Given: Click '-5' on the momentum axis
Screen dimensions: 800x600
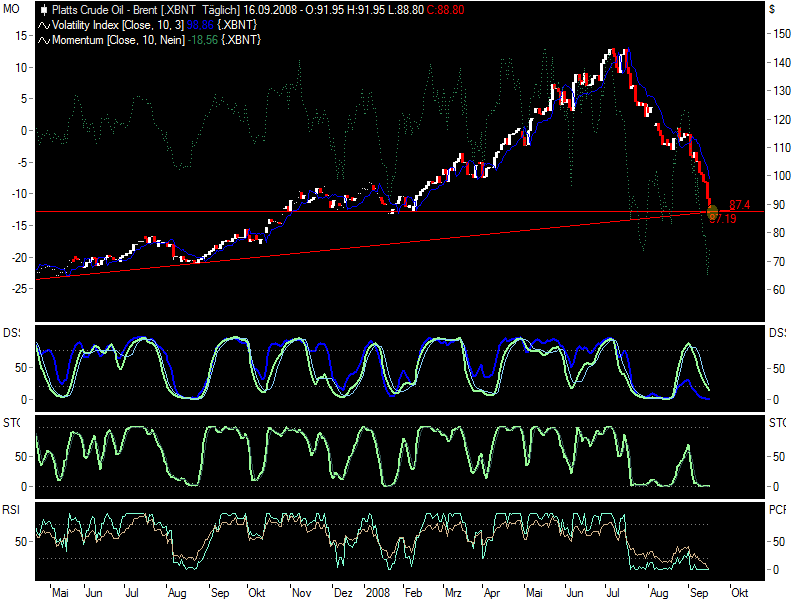Looking at the screenshot, I should [x=20, y=162].
